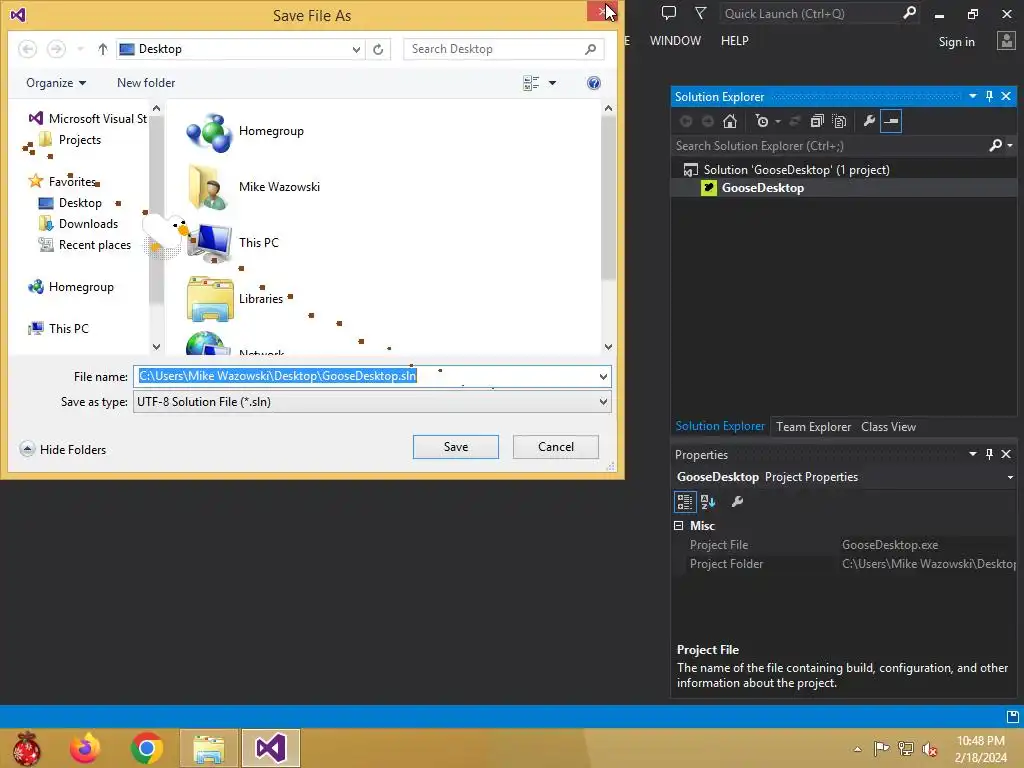Select the Project Folder property row
This screenshot has width=1024, height=768.
845,564
